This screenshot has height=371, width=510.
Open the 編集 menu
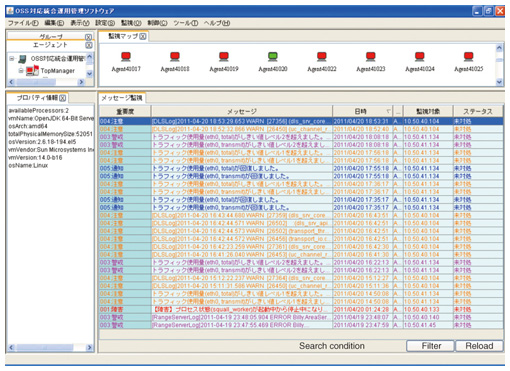[54, 23]
